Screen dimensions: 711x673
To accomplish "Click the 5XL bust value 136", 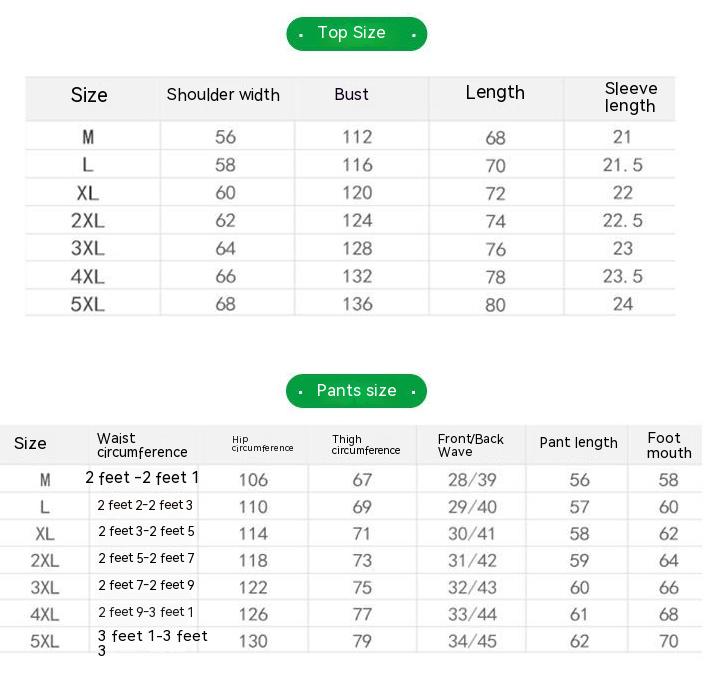I will pos(357,304).
